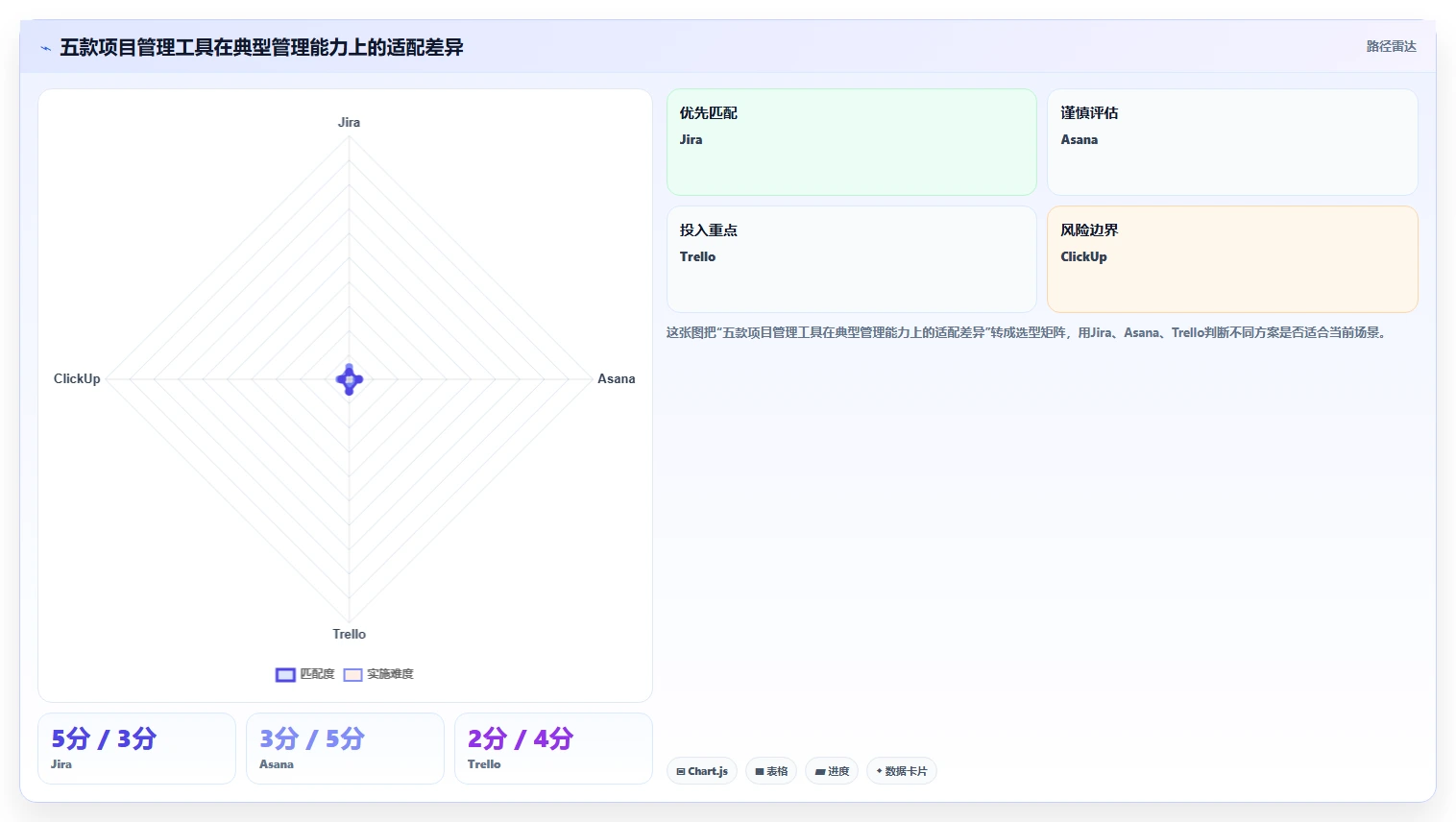Viewport: 1456px width, 822px height.
Task: Open the 风险边界 ClickUp card
Action: pos(1232,259)
